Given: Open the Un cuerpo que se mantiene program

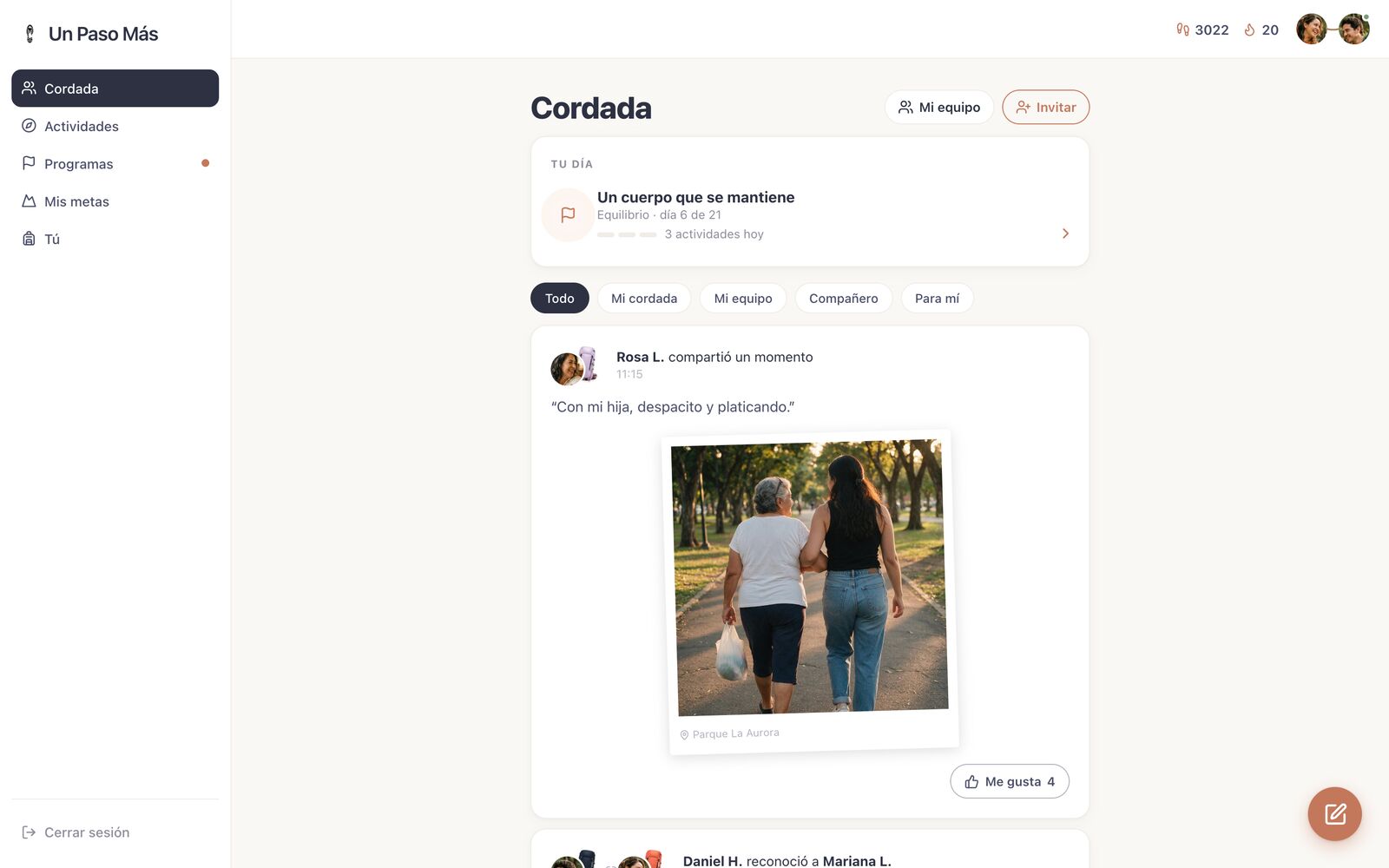Looking at the screenshot, I should [x=695, y=197].
